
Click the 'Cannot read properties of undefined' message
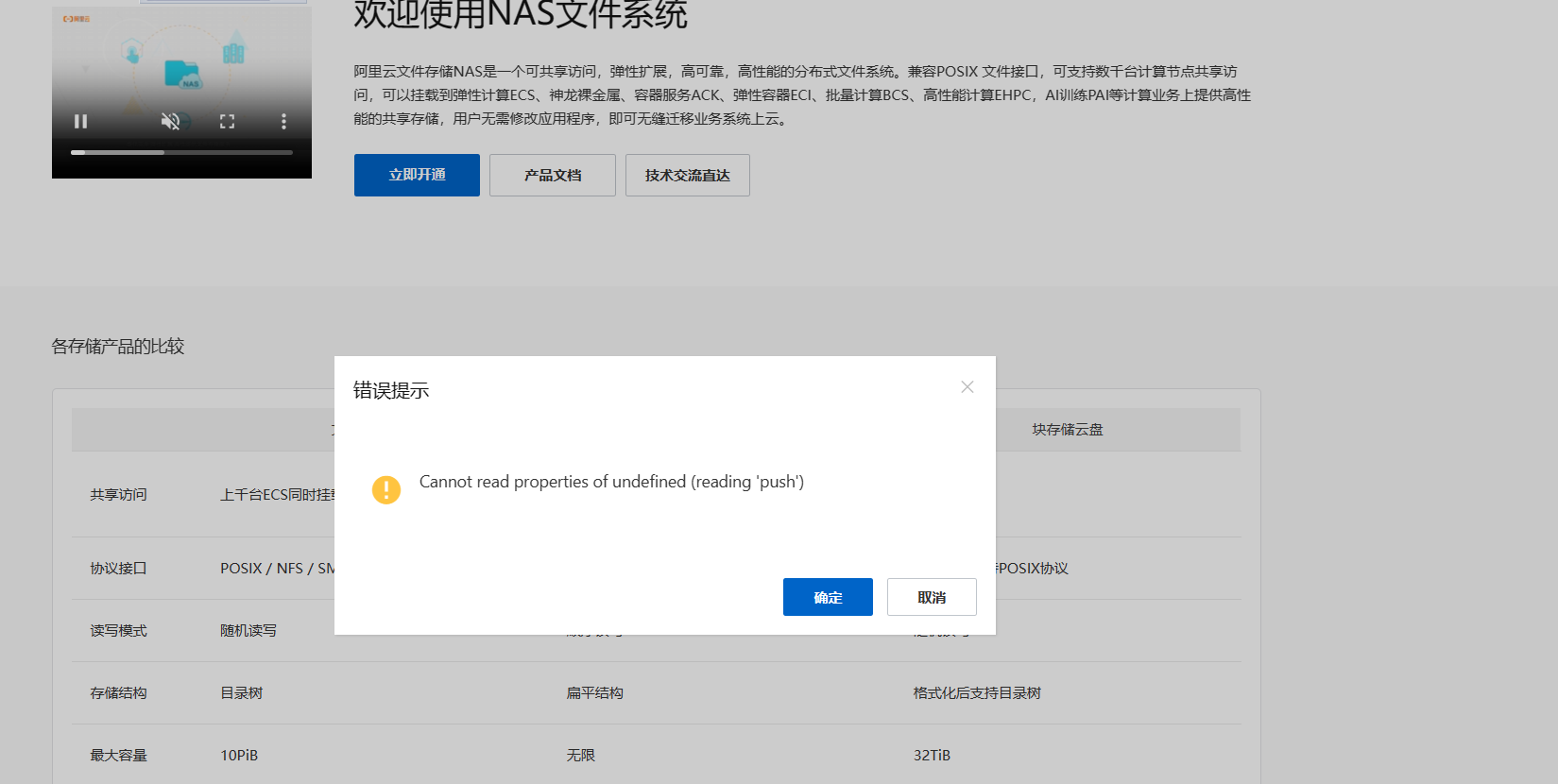pyautogui.click(x=612, y=482)
